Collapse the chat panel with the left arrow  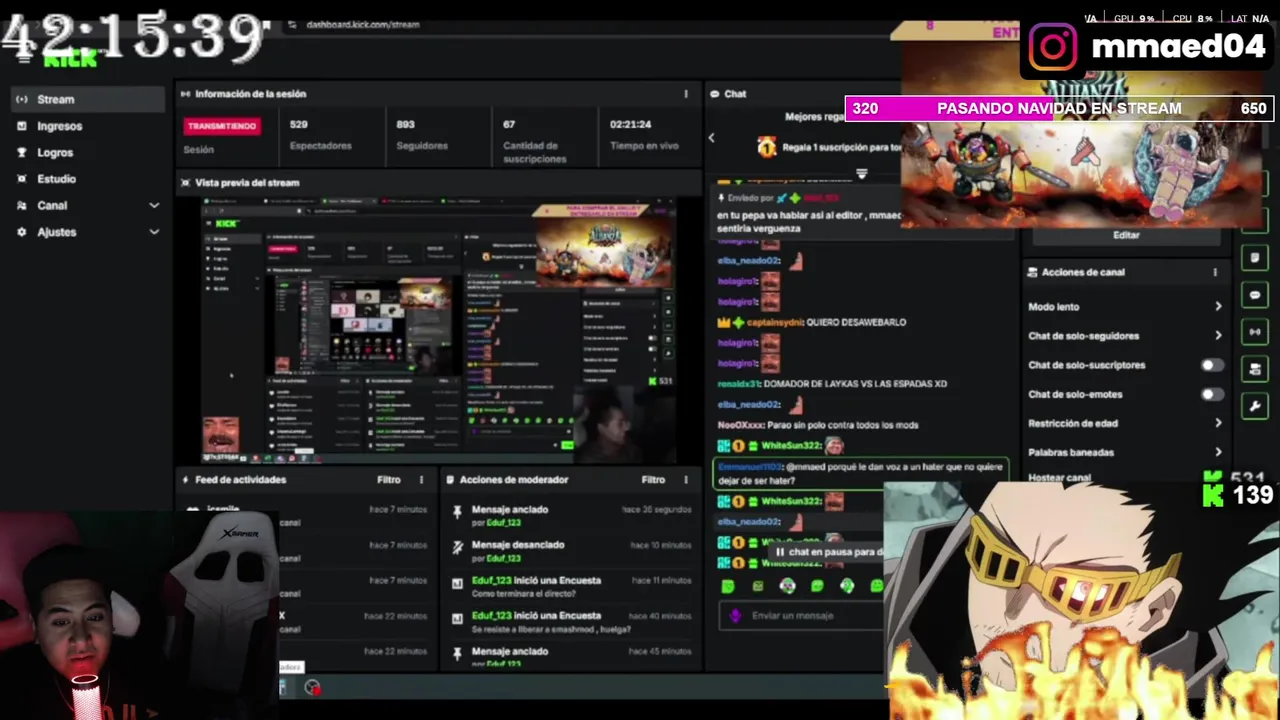(712, 138)
